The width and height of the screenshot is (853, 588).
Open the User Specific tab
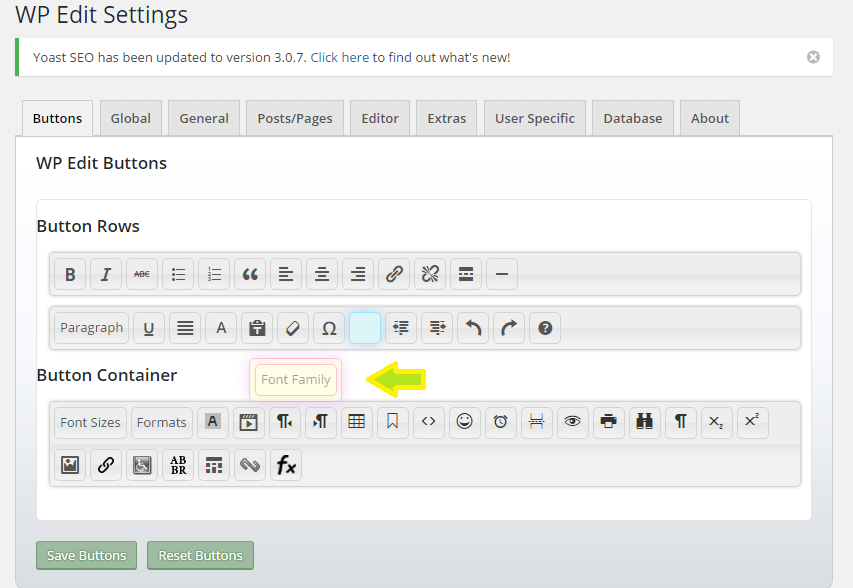[x=535, y=118]
